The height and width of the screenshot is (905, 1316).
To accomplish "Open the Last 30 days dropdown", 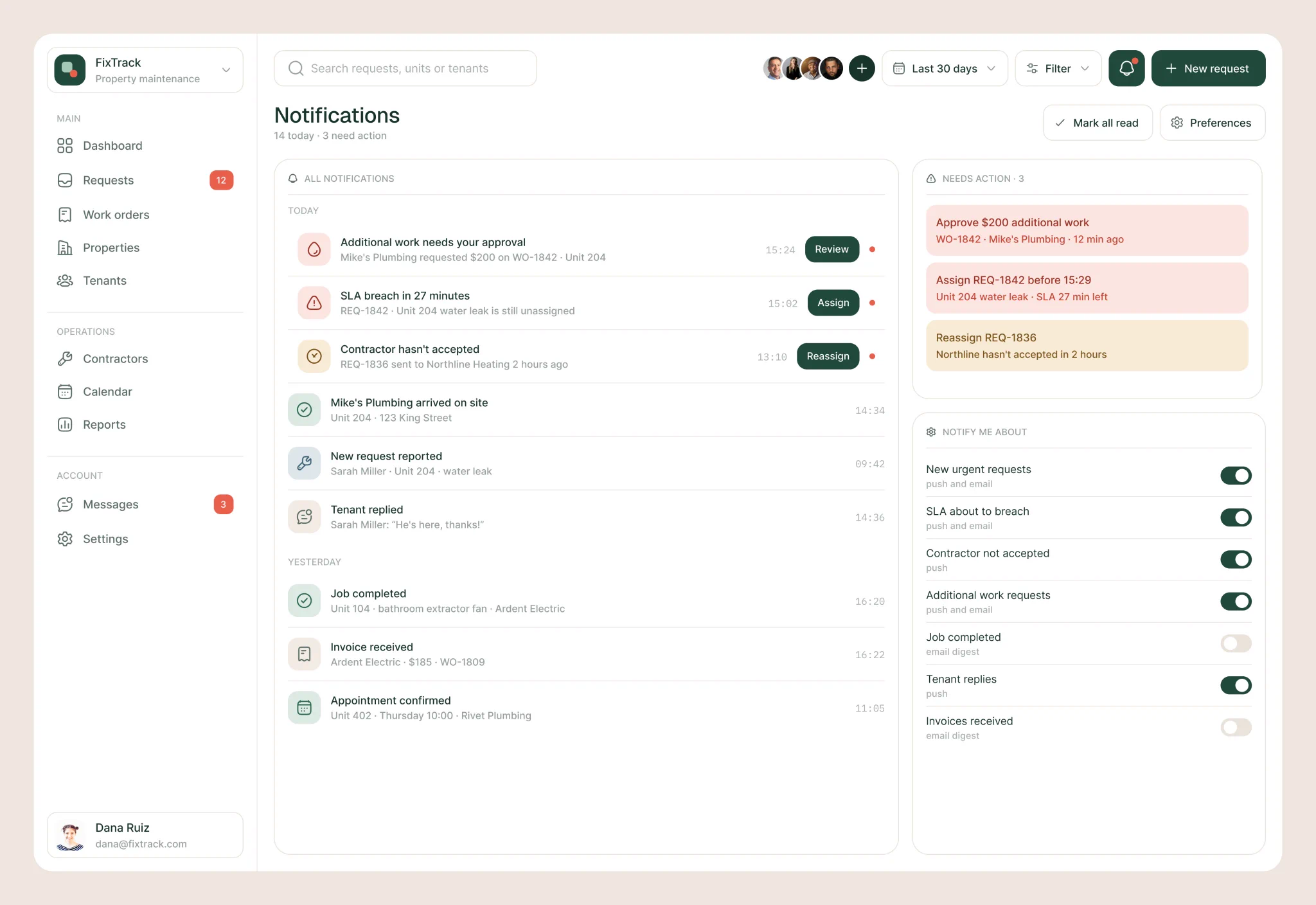I will 945,68.
